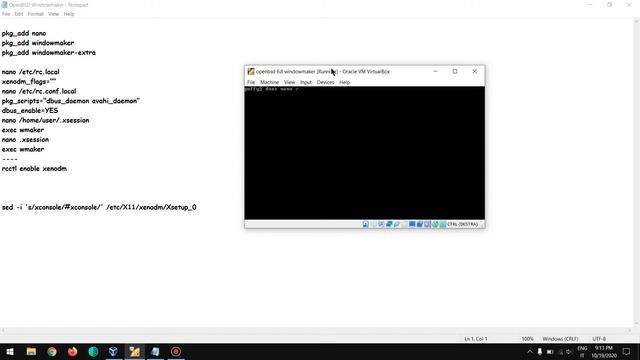640x360 pixels.
Task: Click the line 'pkg_add windowmaker-extra'
Action: [49, 53]
